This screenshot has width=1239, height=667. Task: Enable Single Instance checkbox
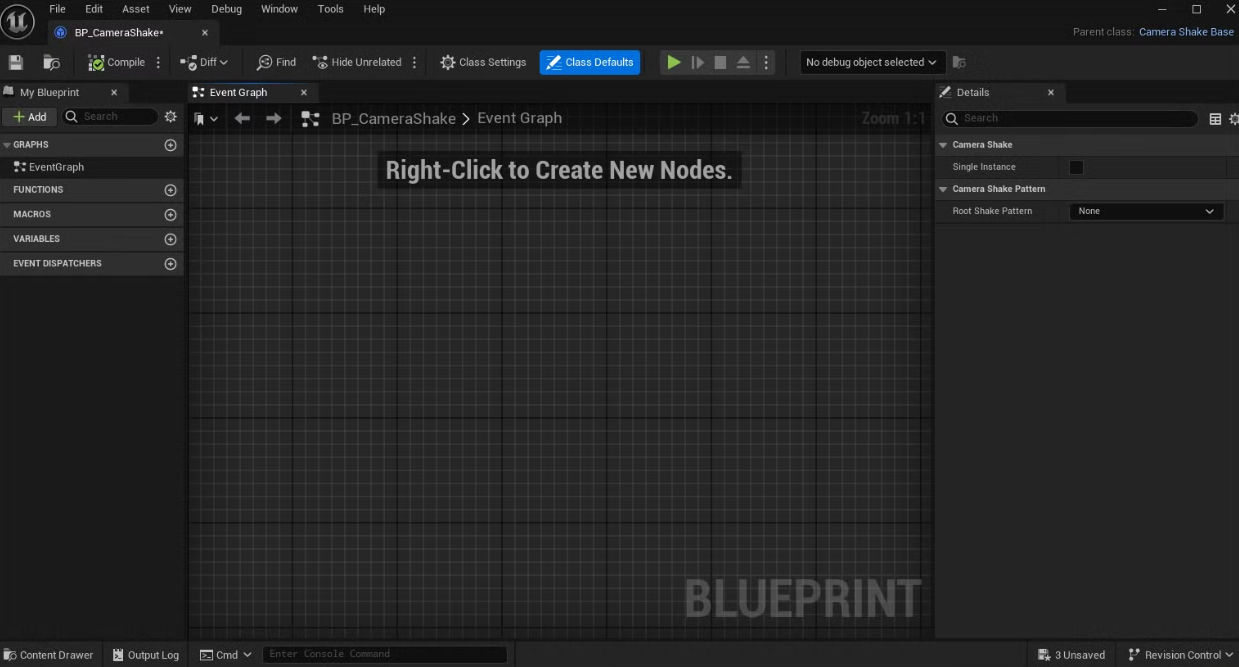[1076, 167]
